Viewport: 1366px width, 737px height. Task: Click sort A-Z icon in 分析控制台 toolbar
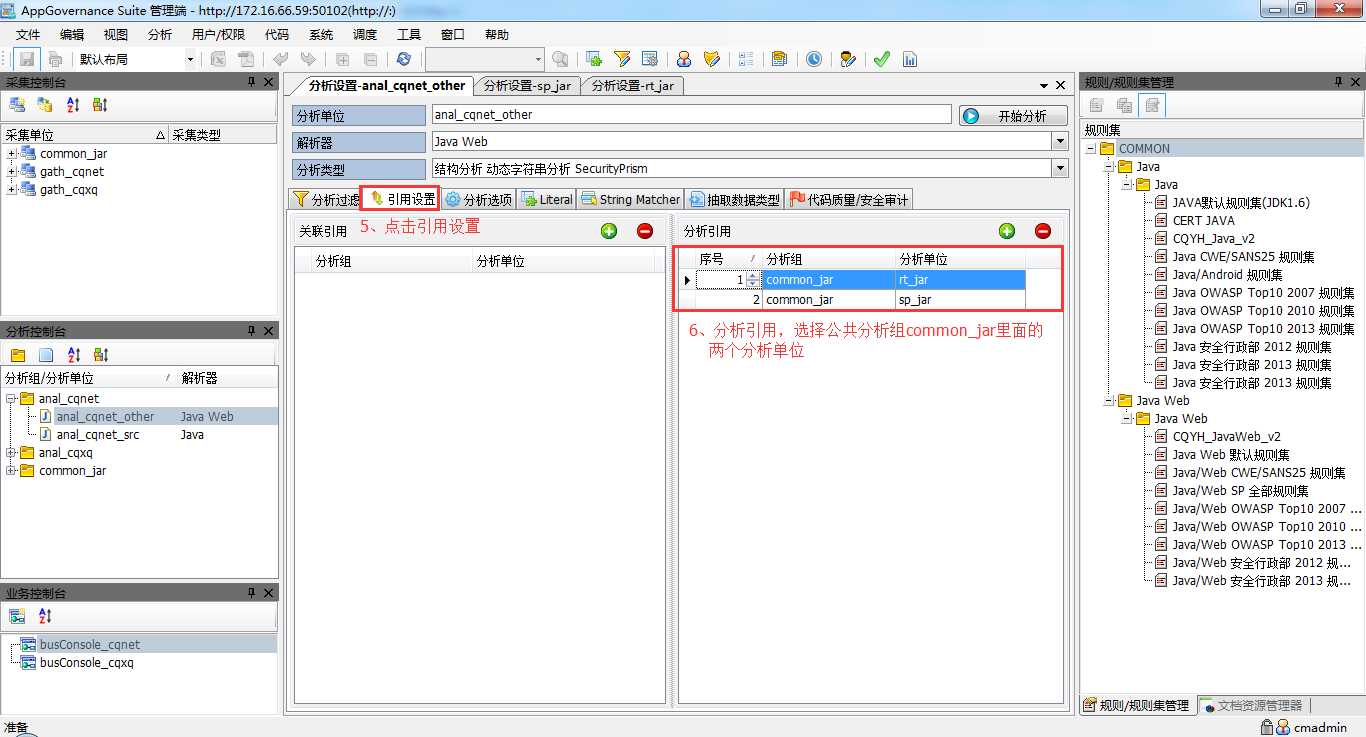coord(73,354)
